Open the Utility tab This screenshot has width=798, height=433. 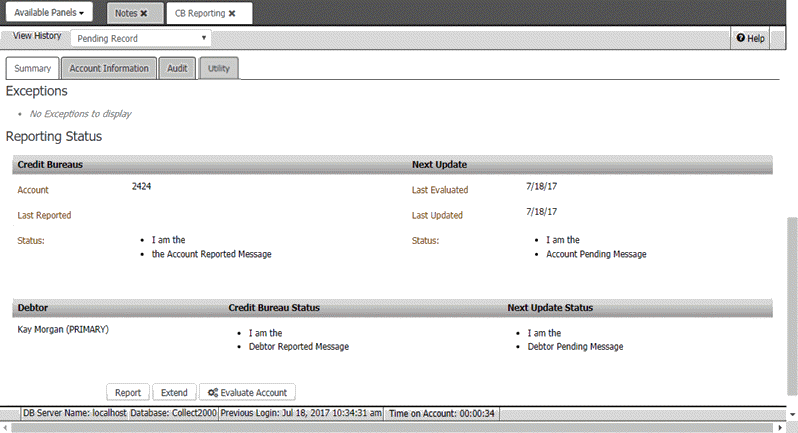tap(218, 68)
